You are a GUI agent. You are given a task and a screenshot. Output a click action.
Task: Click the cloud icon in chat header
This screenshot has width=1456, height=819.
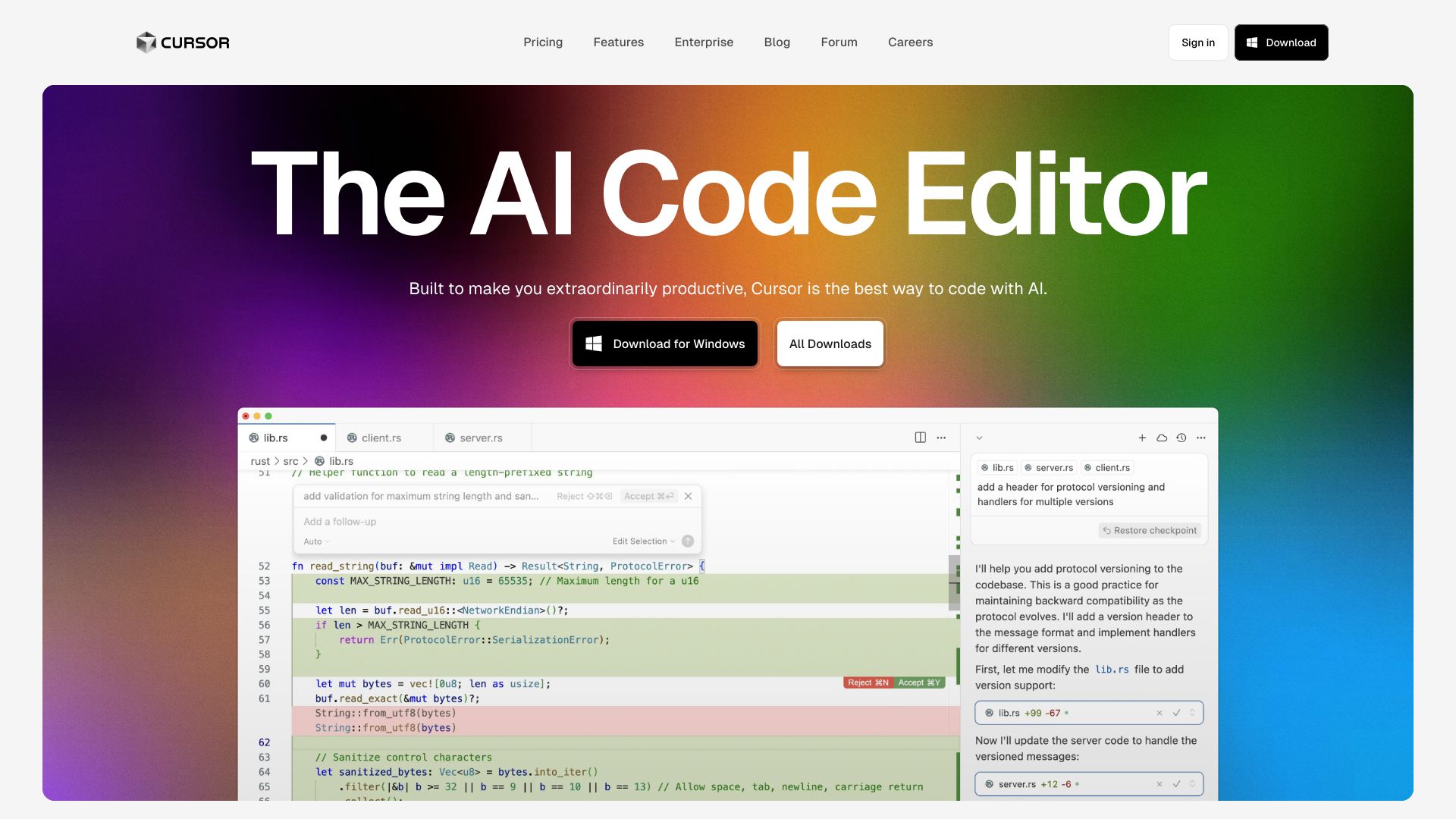(1162, 438)
